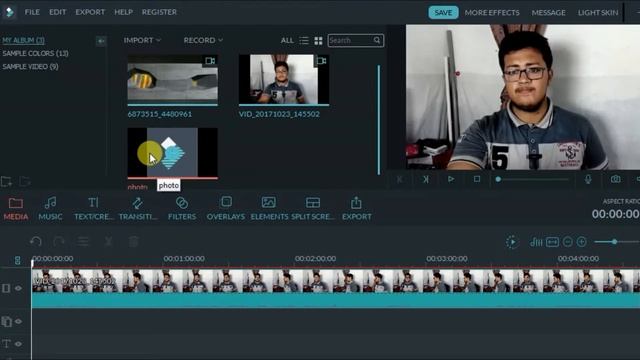Undo the last timeline action

coord(36,242)
